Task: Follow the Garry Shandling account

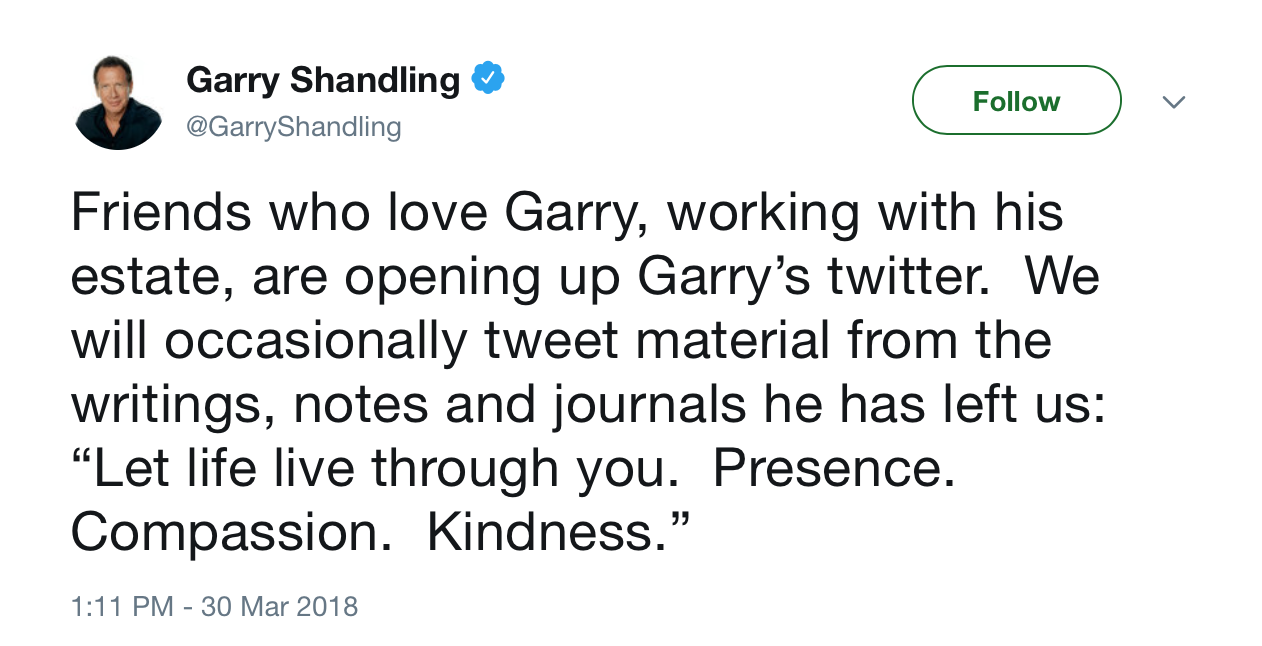Action: coord(1016,101)
